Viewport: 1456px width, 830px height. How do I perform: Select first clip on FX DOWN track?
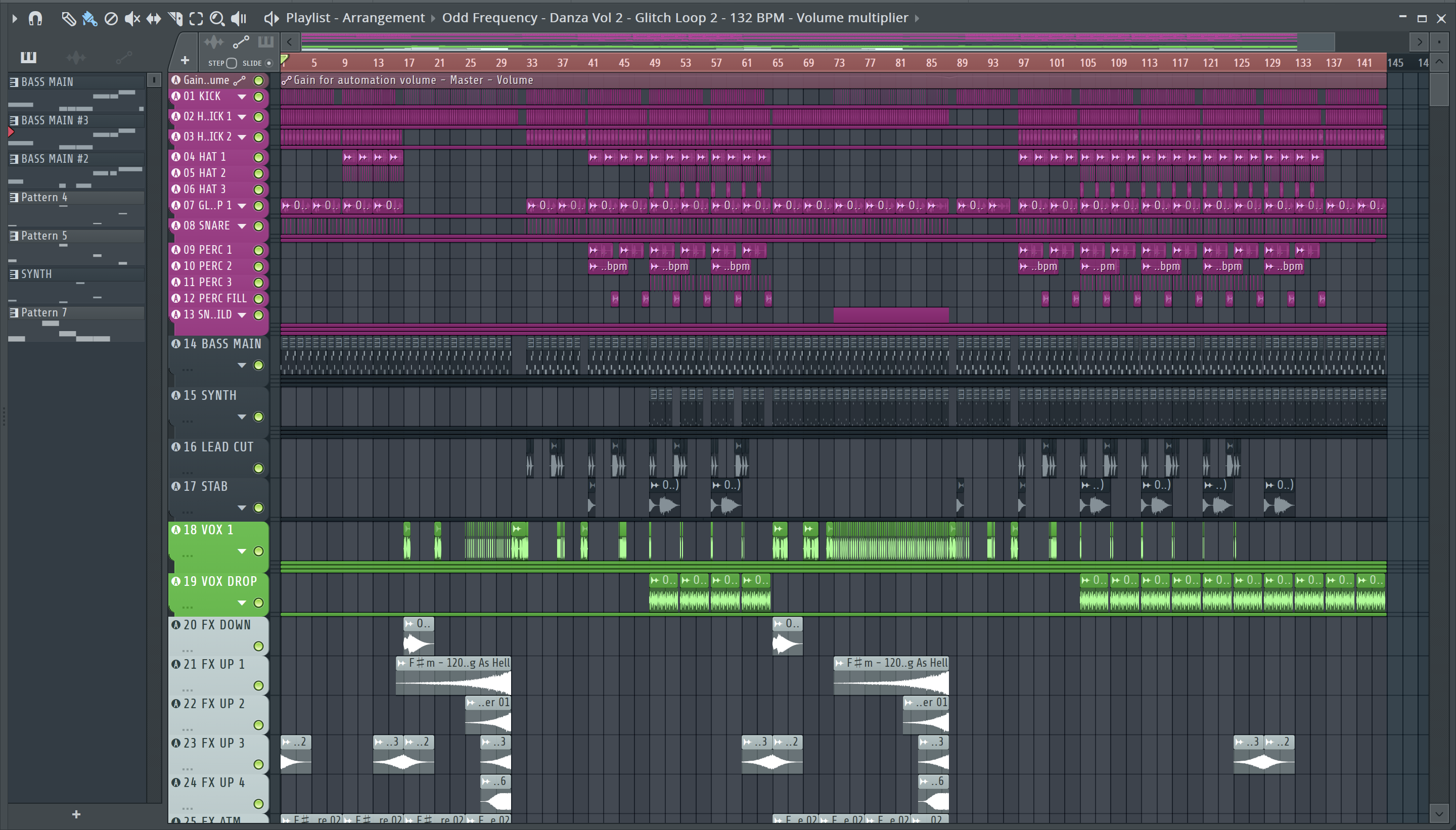coord(419,635)
